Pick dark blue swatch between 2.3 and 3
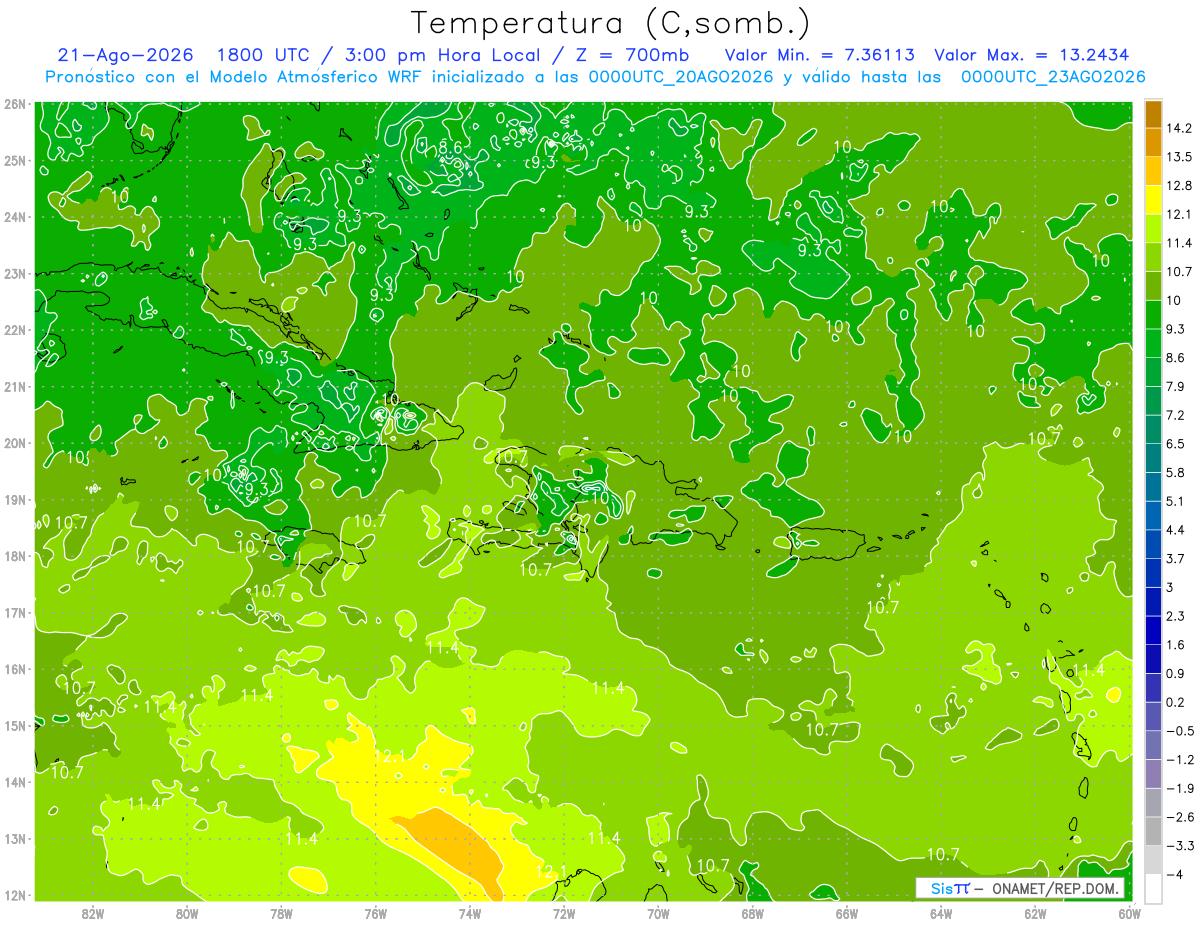The image size is (1200, 927). (1153, 601)
